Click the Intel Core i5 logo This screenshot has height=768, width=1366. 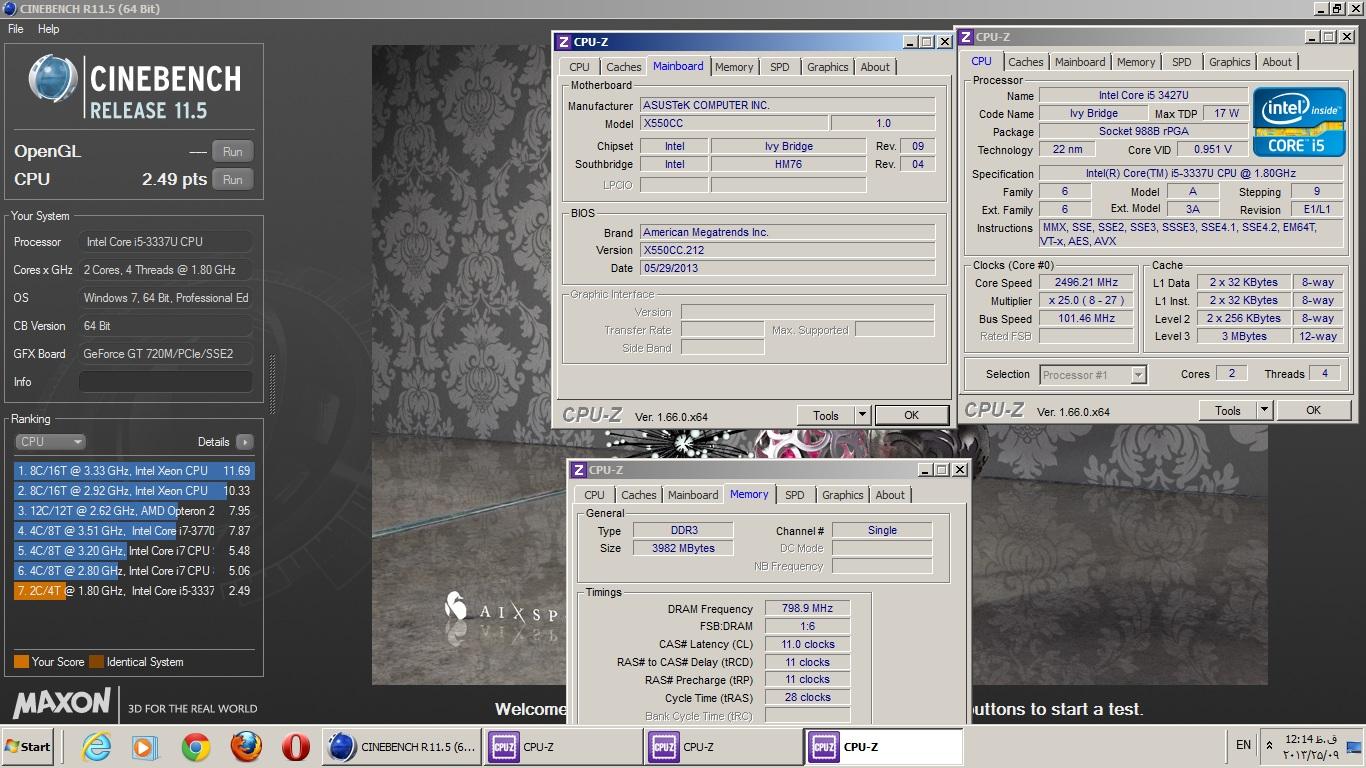coord(1299,122)
